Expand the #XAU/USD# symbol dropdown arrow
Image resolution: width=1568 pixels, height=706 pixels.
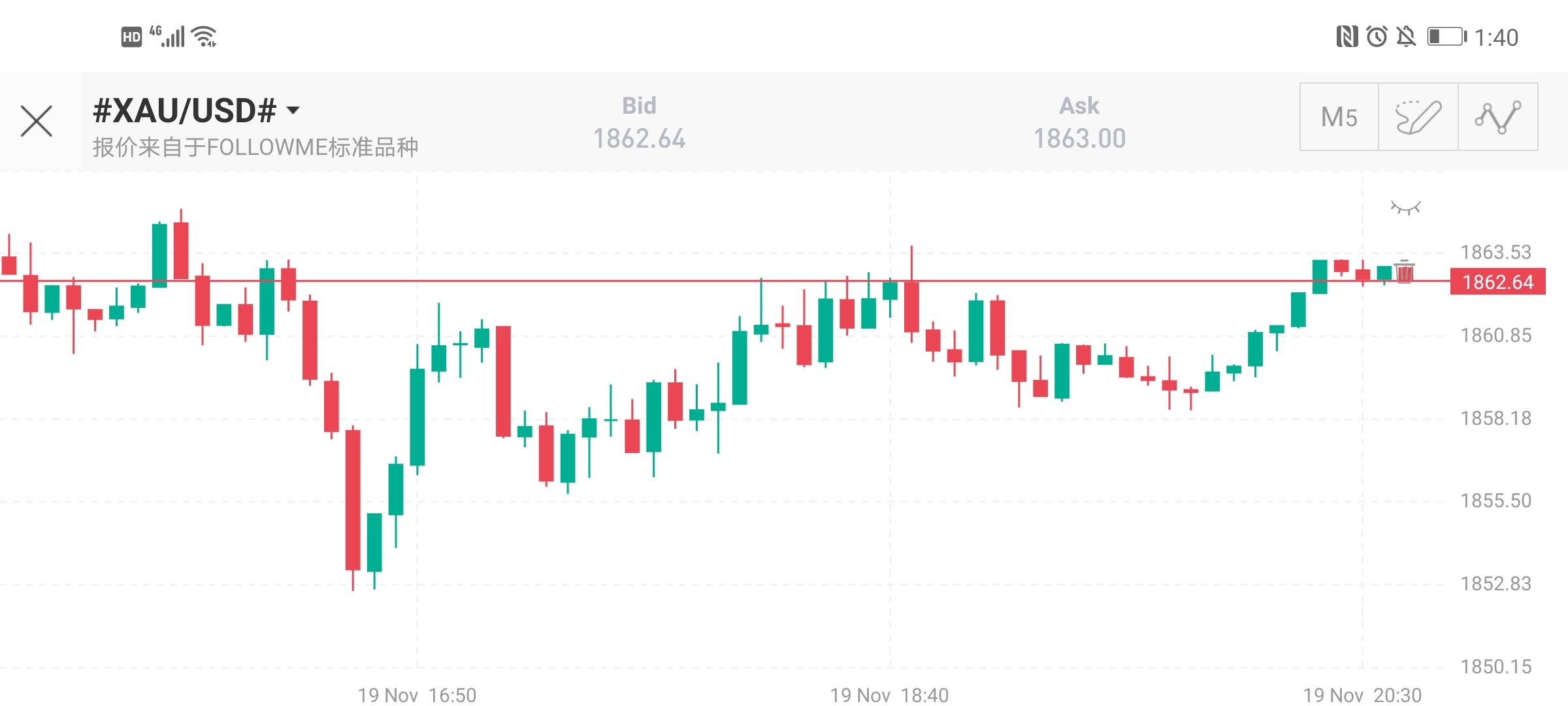293,110
